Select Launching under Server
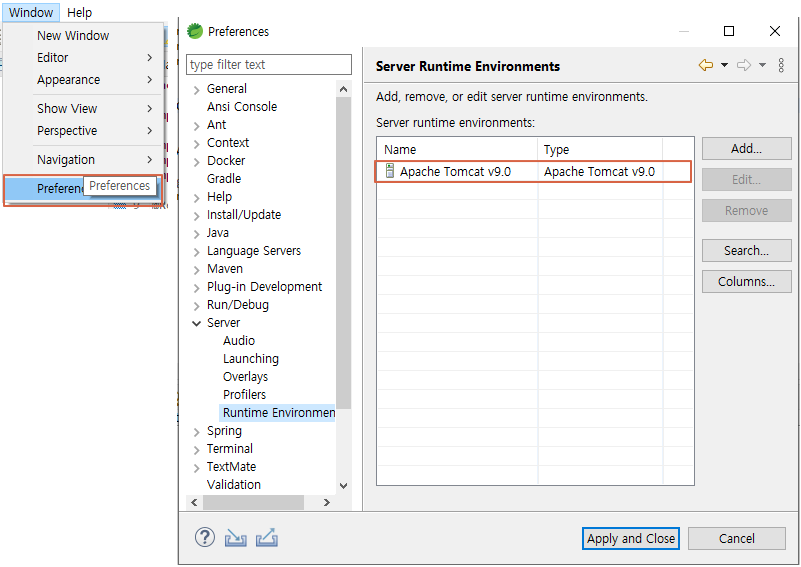 [x=251, y=359]
